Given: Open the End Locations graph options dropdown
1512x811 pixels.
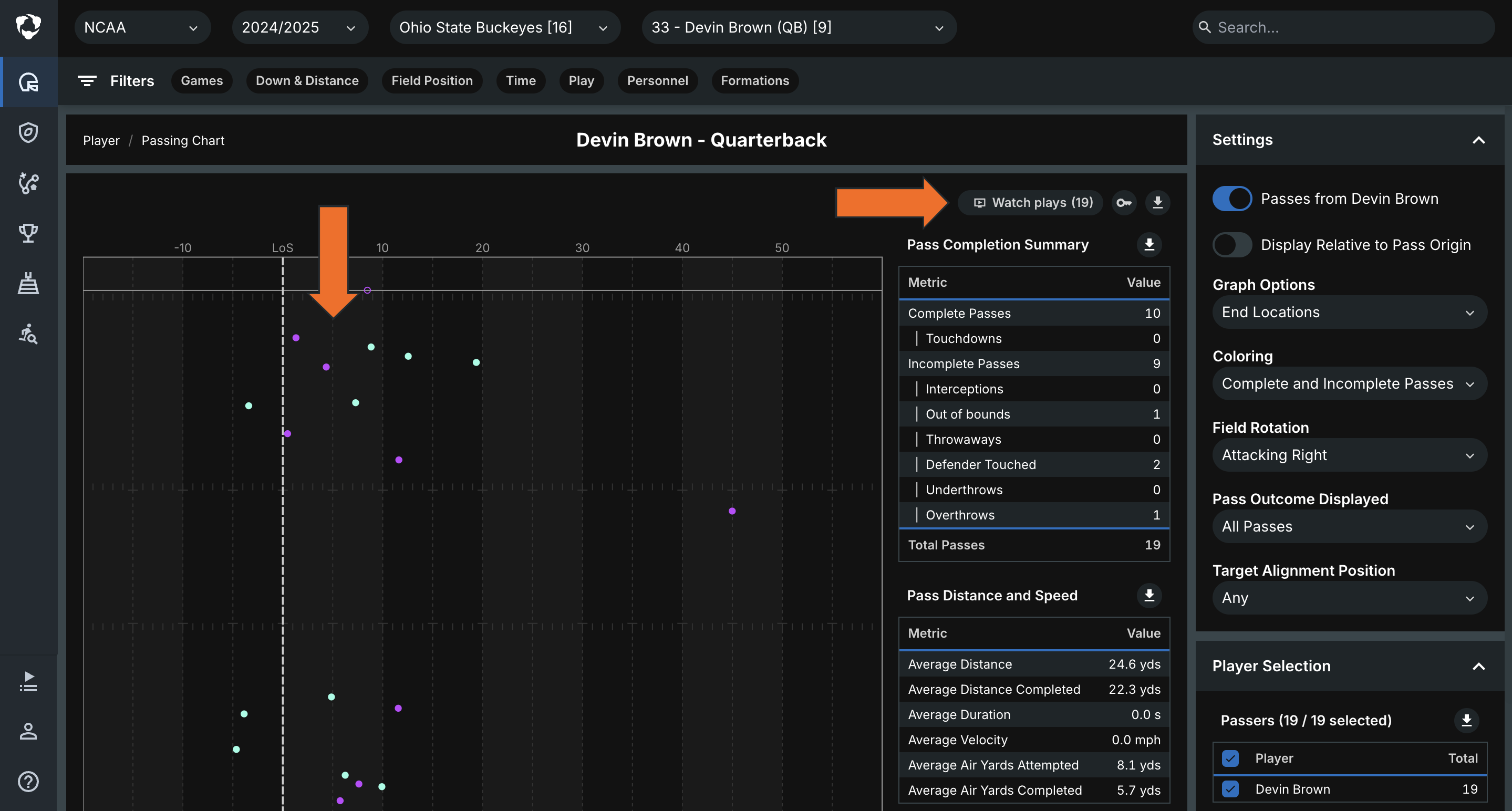Looking at the screenshot, I should pos(1350,312).
